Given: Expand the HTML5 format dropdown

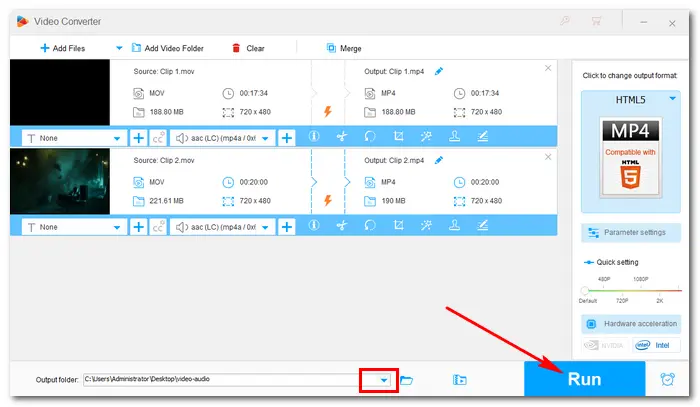Looking at the screenshot, I should coord(672,99).
